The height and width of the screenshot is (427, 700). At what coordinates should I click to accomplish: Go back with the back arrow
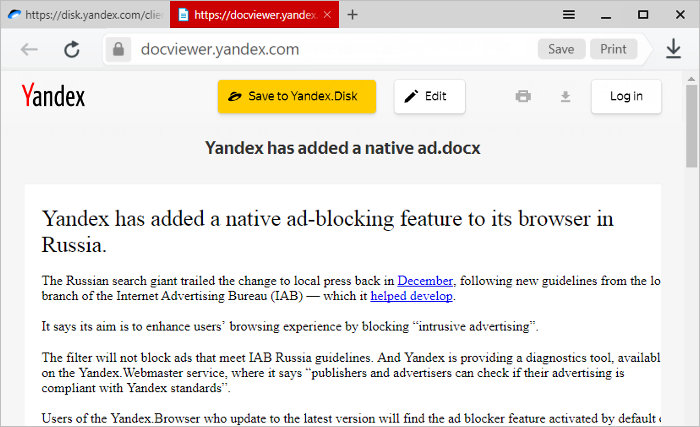point(29,50)
